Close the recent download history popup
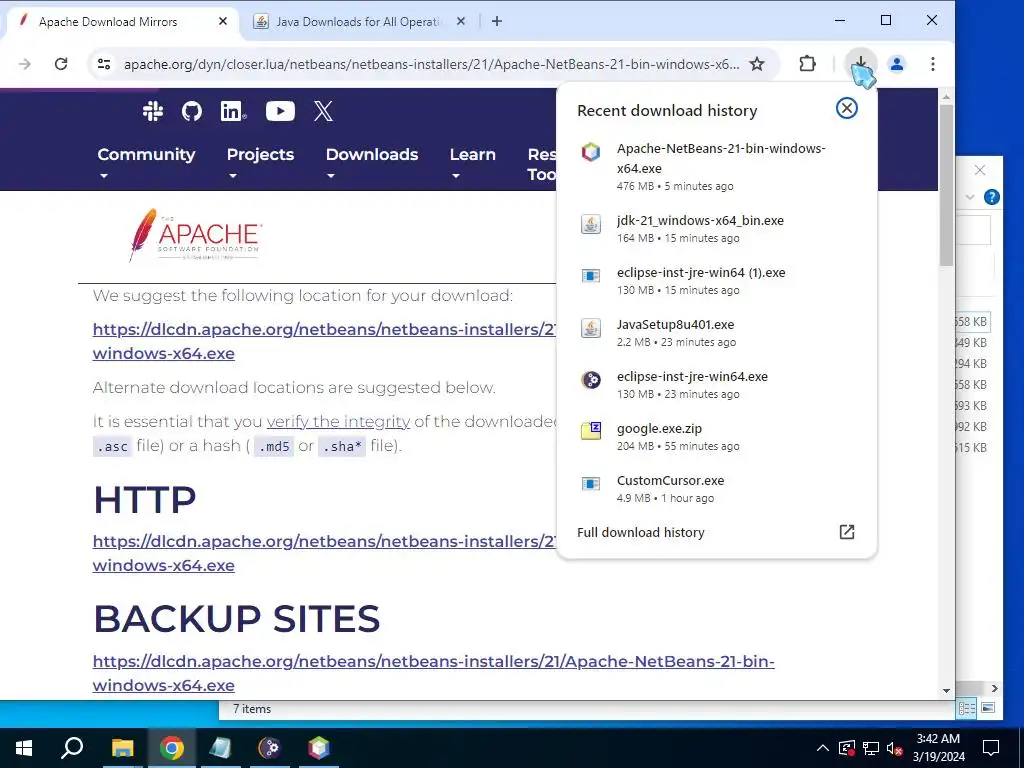The image size is (1024, 768). coord(847,108)
